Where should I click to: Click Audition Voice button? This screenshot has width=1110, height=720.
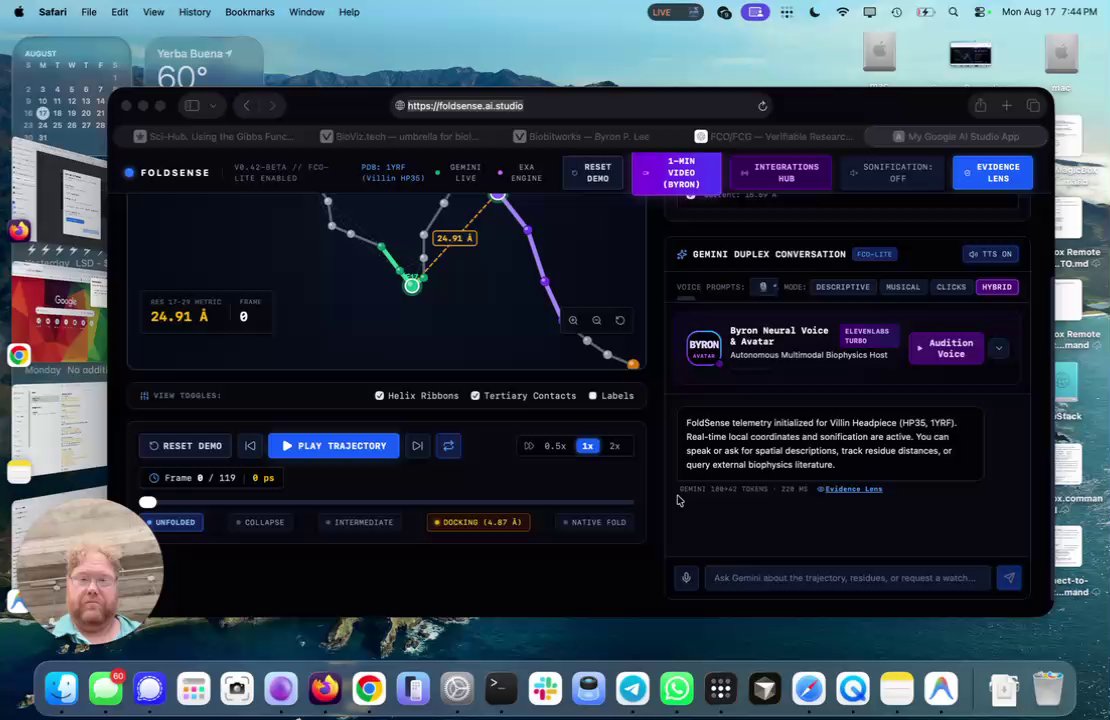[946, 348]
